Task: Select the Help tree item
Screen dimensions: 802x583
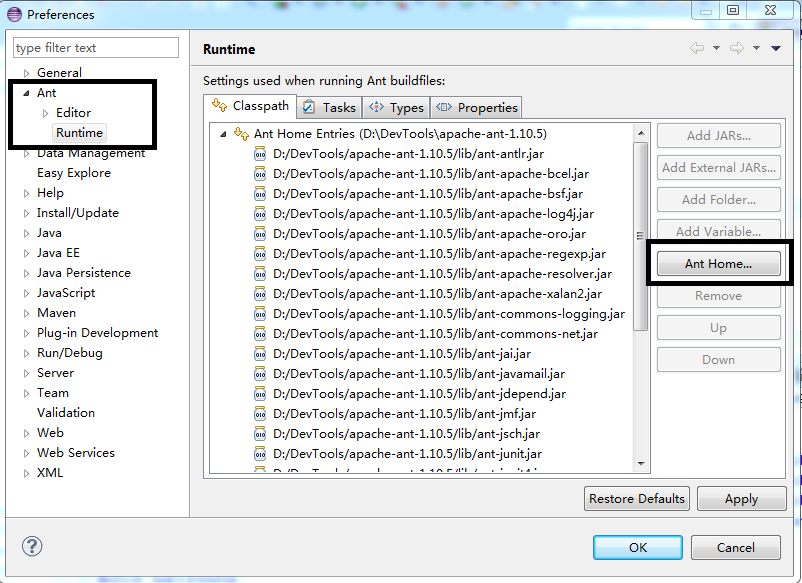Action: (50, 193)
